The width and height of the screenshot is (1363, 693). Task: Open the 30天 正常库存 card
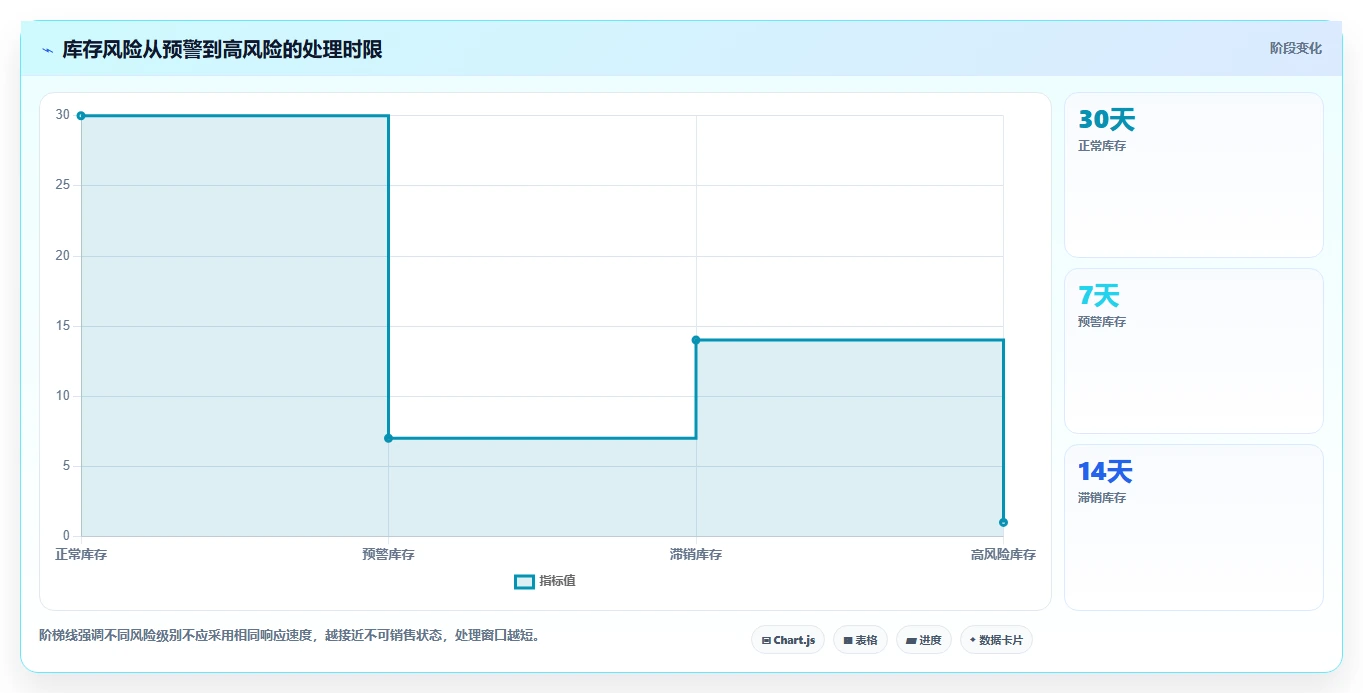click(x=1194, y=175)
